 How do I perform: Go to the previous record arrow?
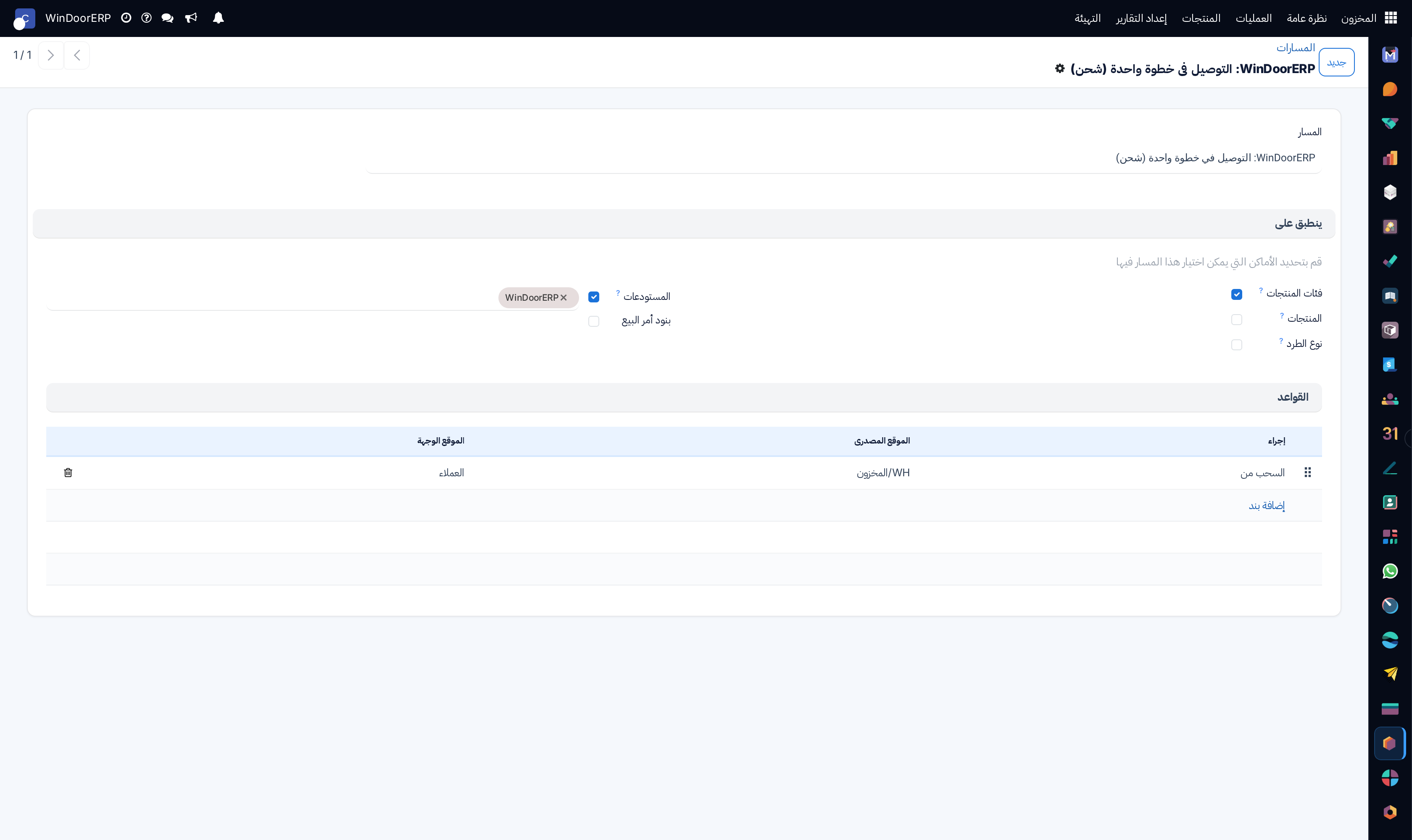77,55
